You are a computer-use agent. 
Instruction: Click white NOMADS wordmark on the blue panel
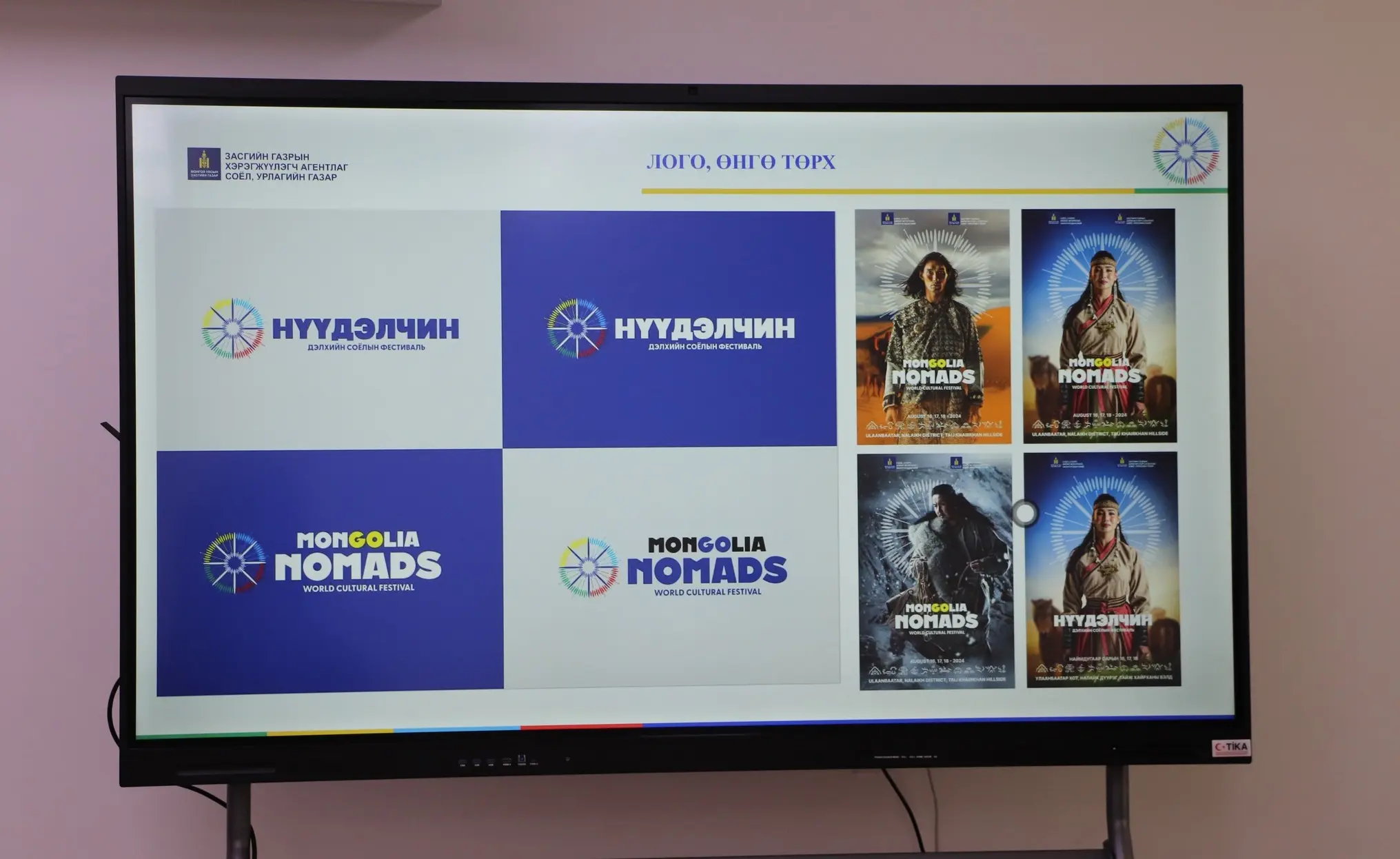click(358, 567)
